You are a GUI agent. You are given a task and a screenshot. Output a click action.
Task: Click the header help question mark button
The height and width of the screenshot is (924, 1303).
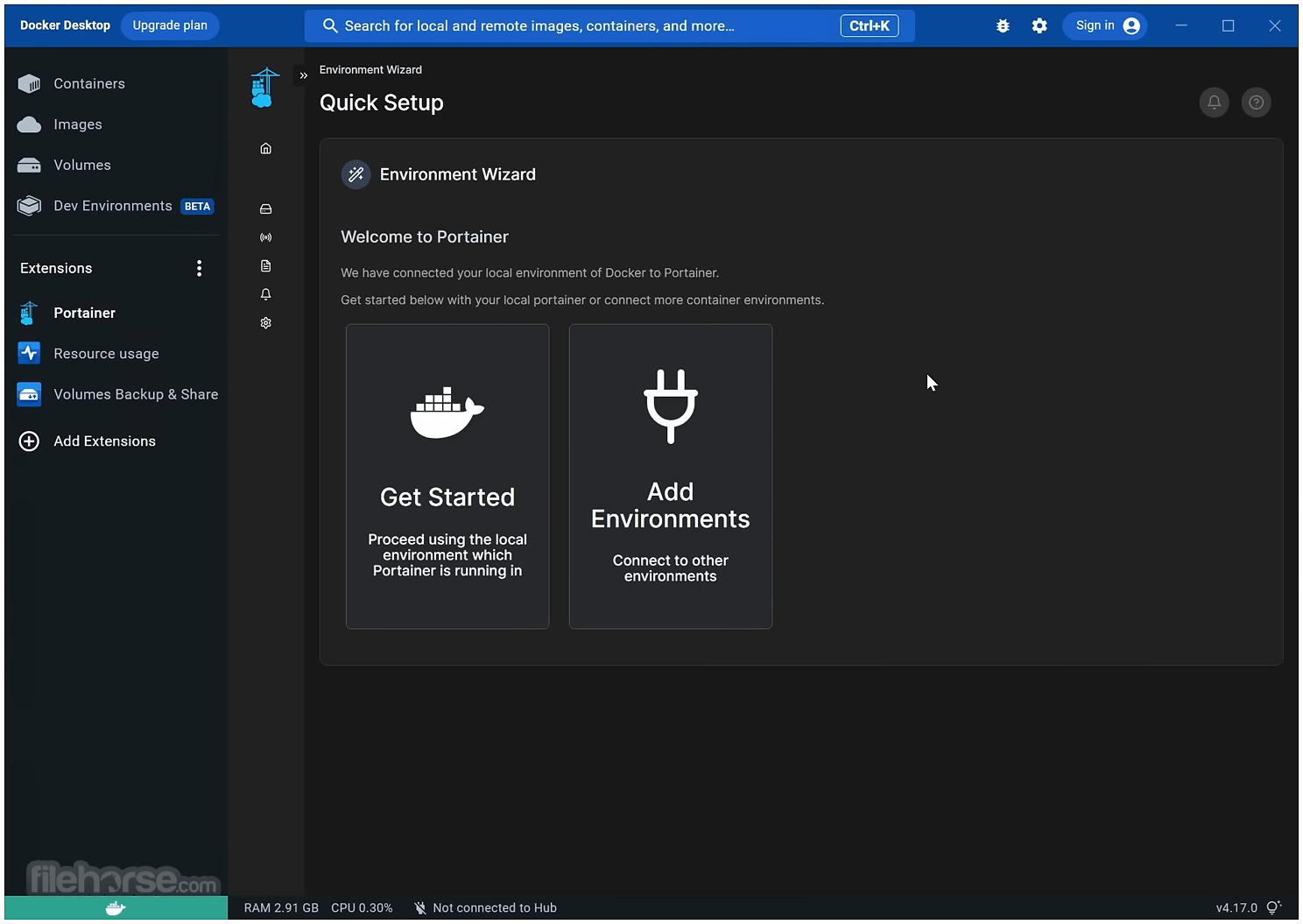[1256, 102]
